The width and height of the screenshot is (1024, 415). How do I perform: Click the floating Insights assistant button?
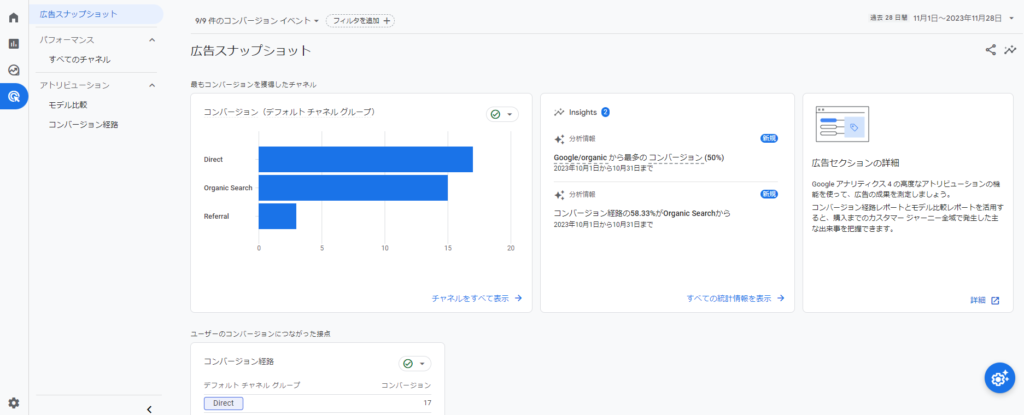tap(998, 377)
